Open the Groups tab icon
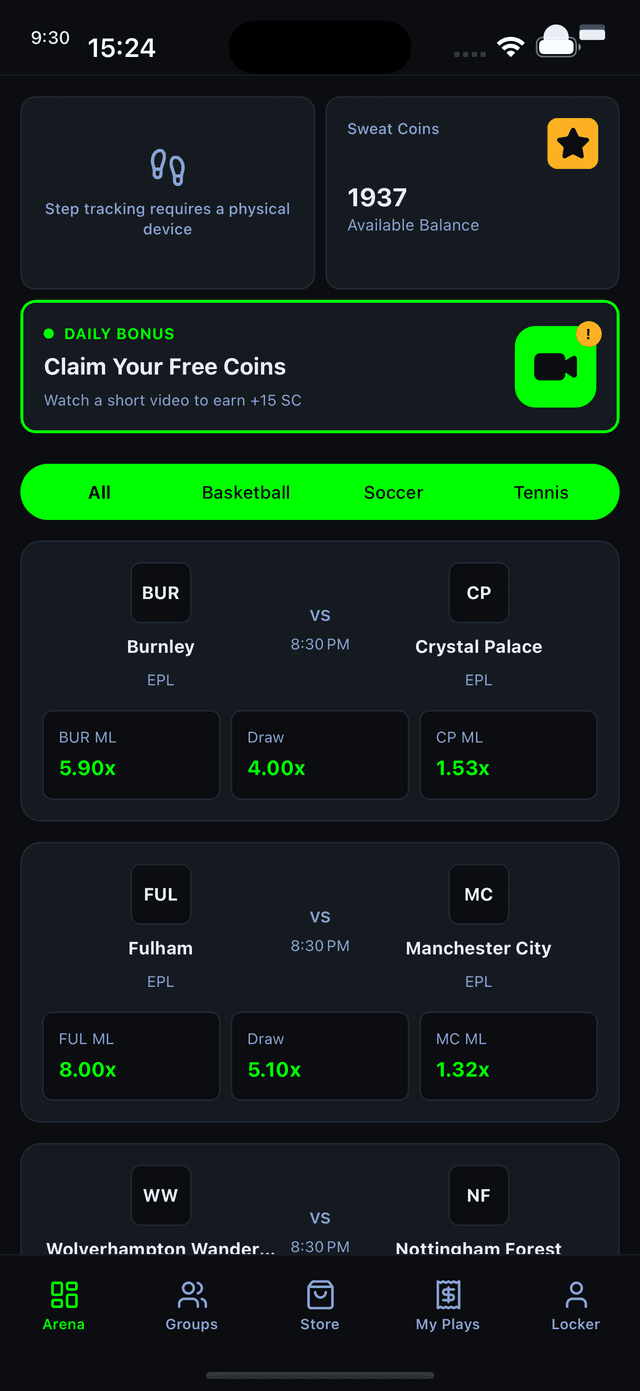 (191, 1296)
